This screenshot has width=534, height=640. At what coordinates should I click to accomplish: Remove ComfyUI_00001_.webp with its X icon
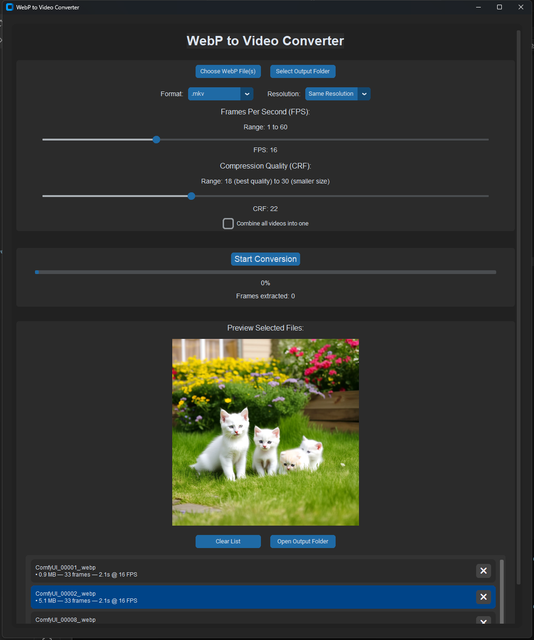[x=483, y=571]
